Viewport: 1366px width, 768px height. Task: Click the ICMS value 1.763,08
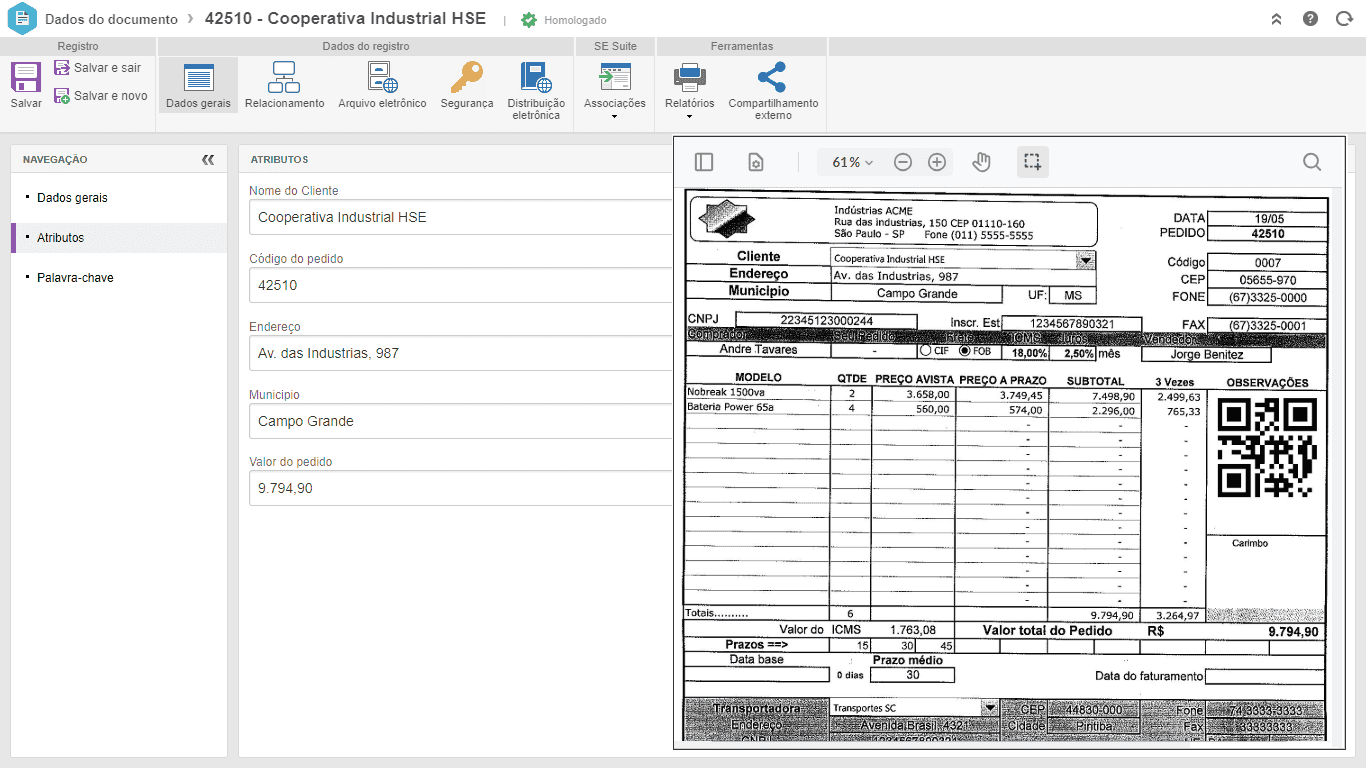(x=913, y=630)
